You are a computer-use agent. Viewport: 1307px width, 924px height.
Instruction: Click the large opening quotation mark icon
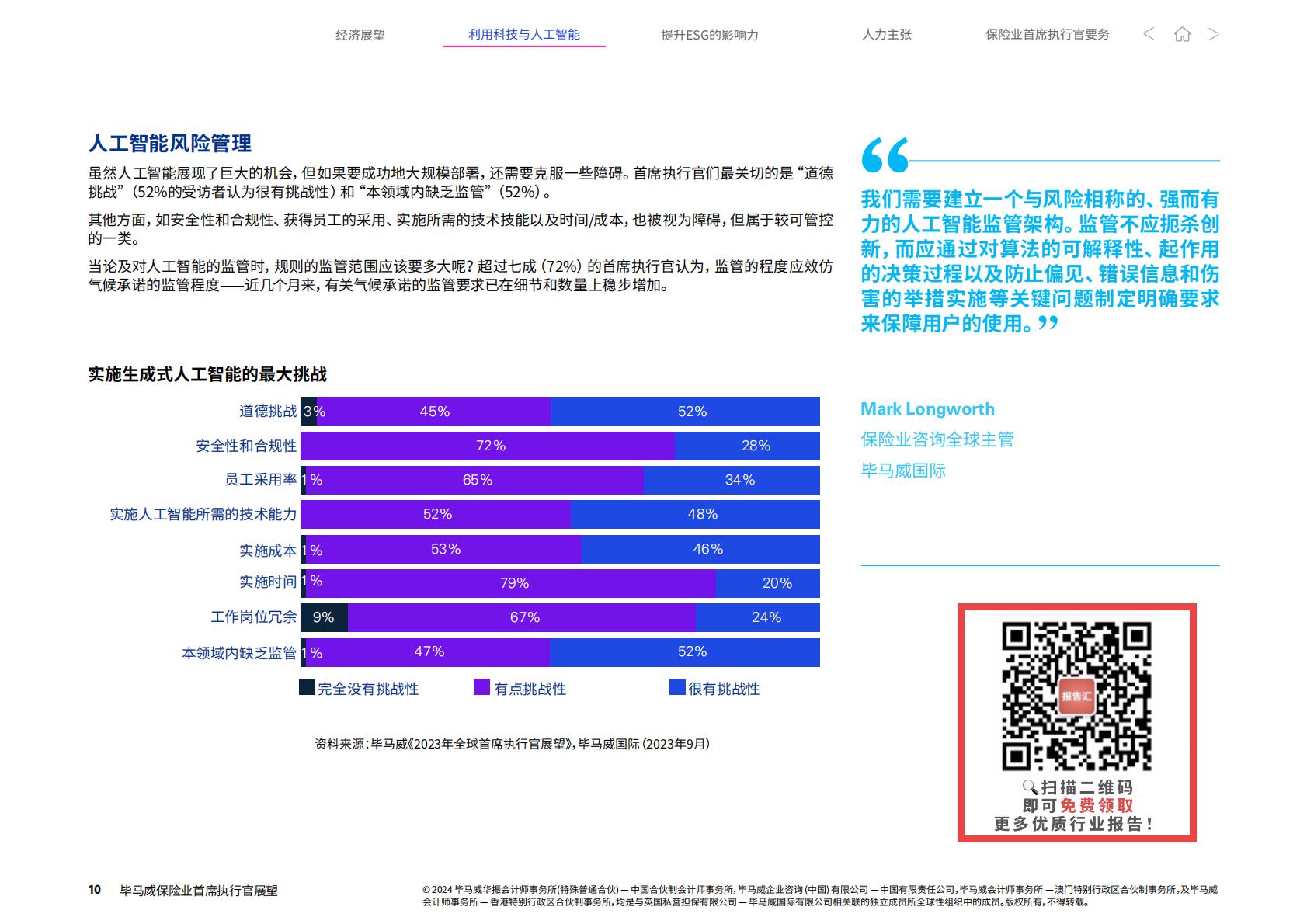point(885,155)
